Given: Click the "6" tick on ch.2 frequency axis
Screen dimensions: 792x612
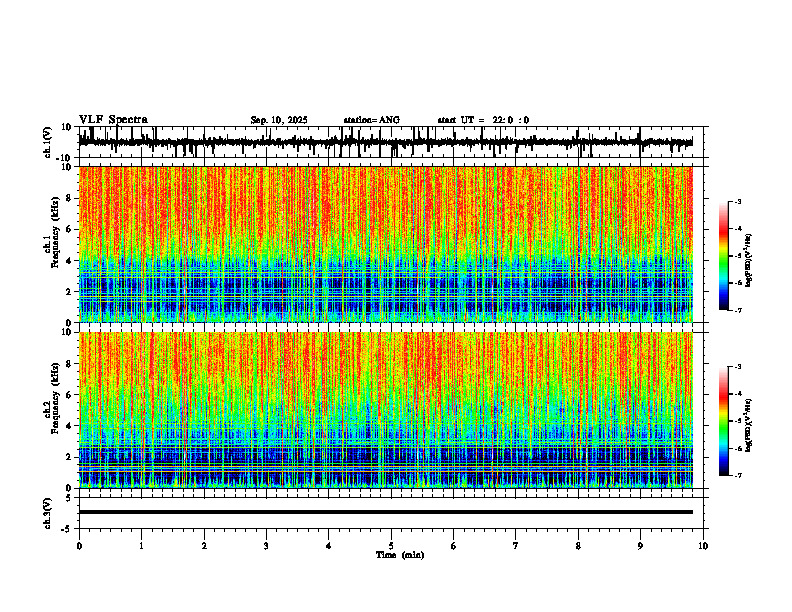Looking at the screenshot, I should [x=70, y=395].
